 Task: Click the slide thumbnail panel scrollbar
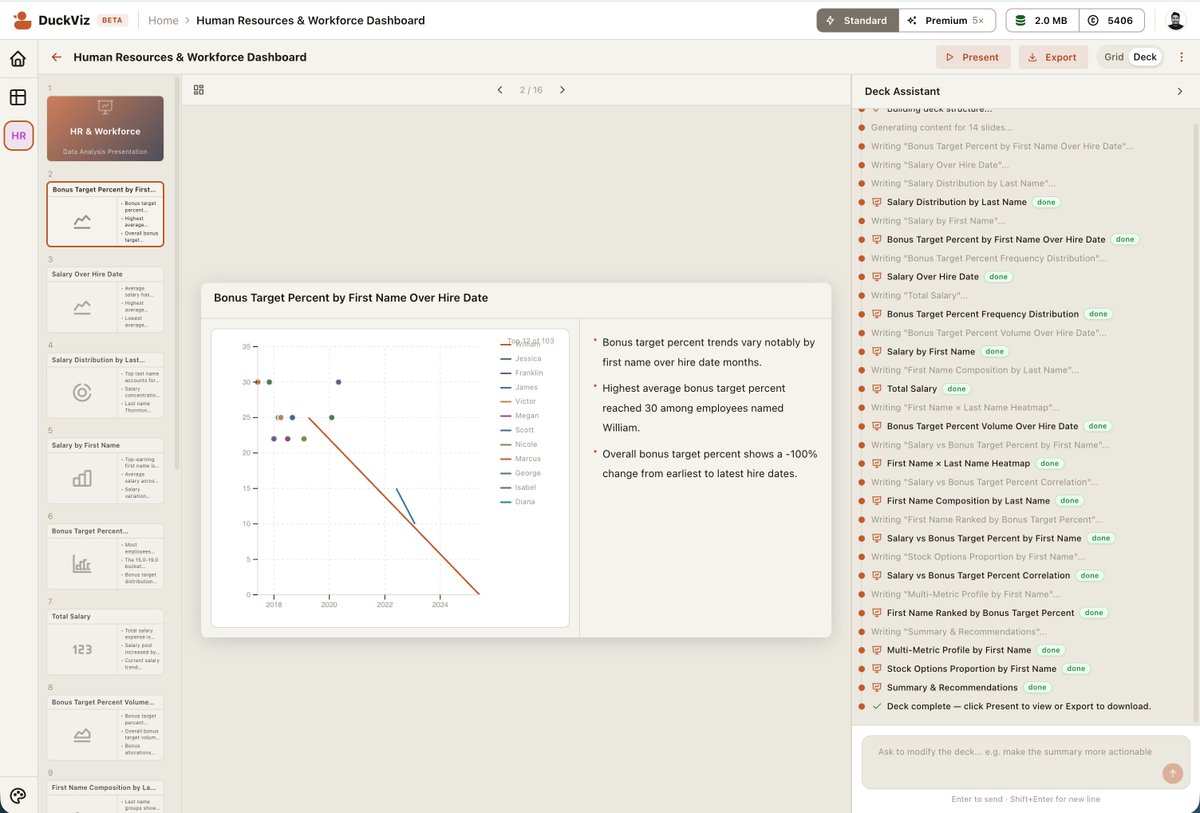(x=177, y=275)
